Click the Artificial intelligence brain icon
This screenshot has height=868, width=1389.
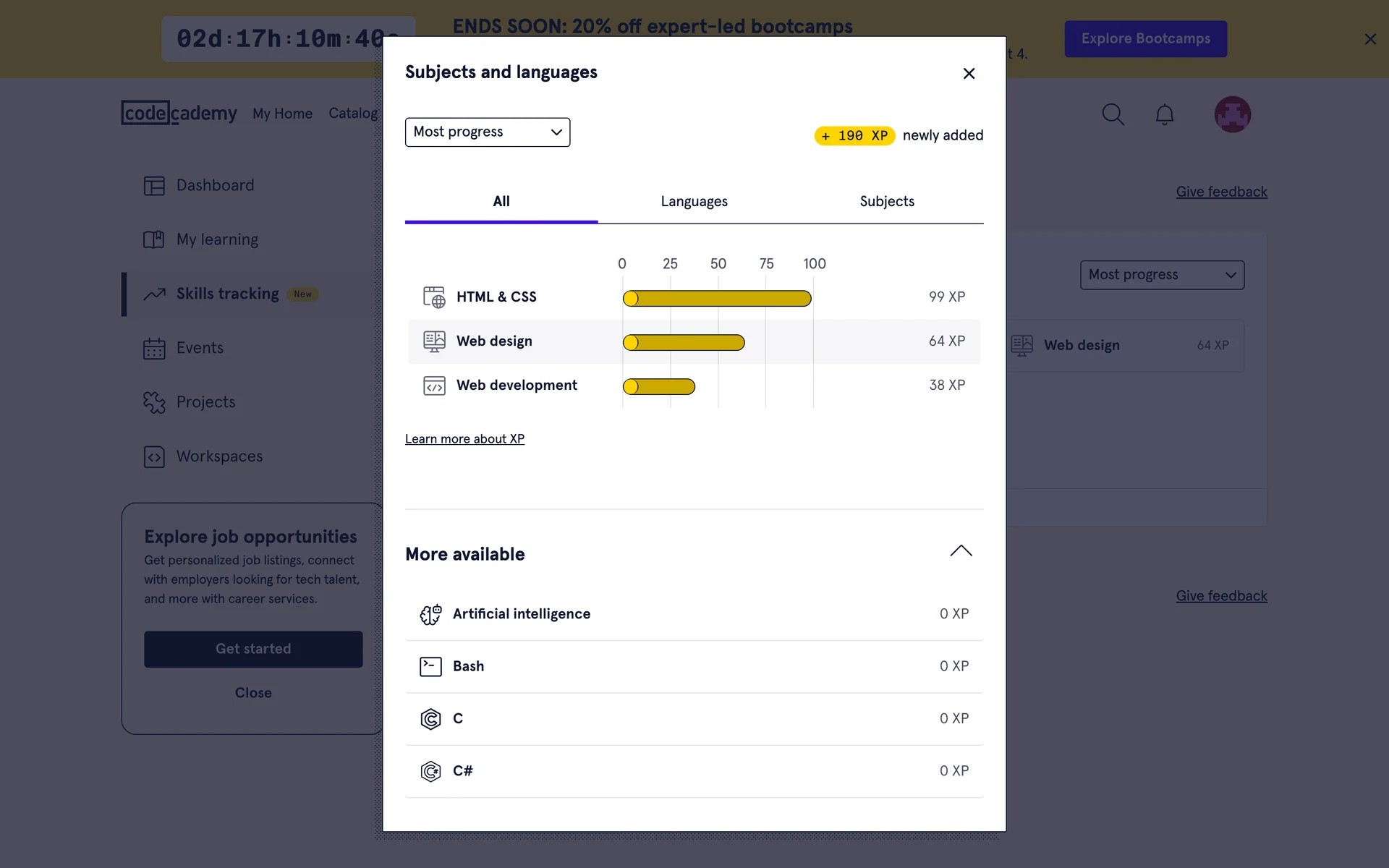click(430, 614)
